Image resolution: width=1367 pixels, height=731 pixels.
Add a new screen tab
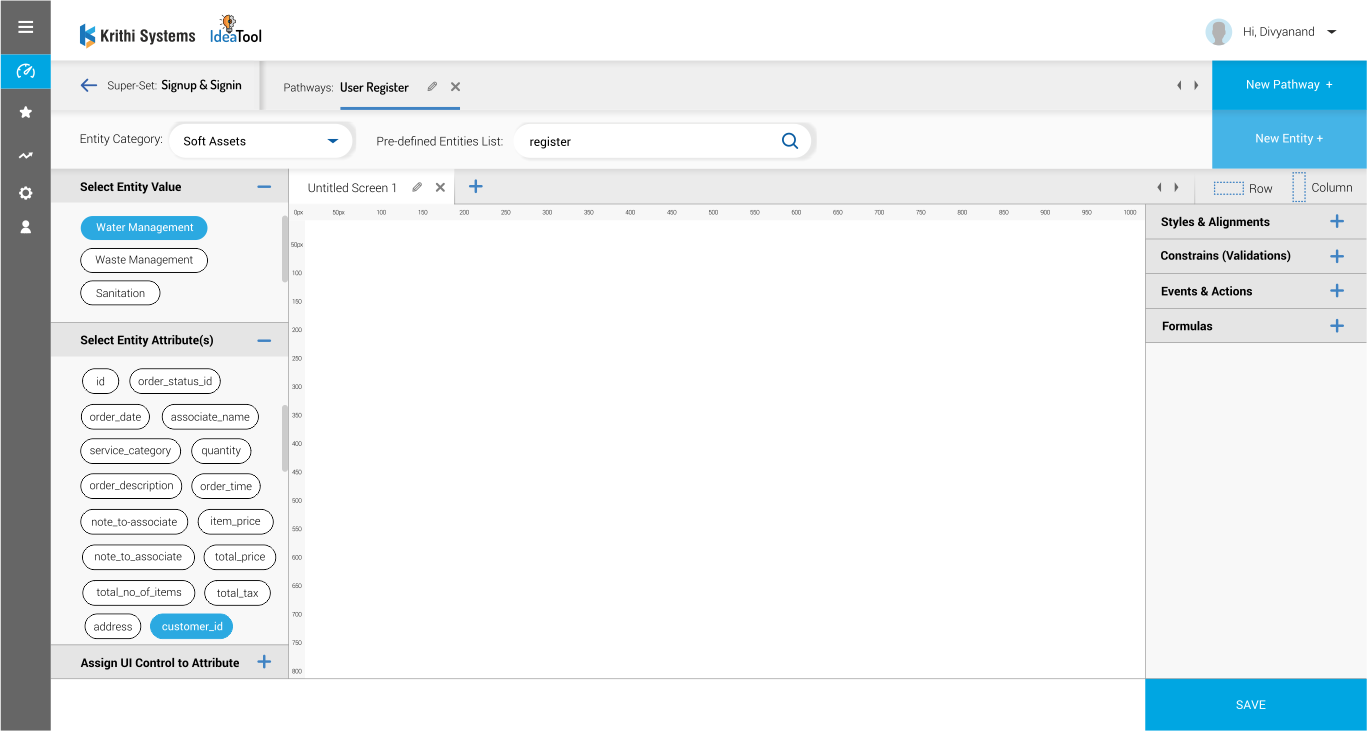point(476,186)
